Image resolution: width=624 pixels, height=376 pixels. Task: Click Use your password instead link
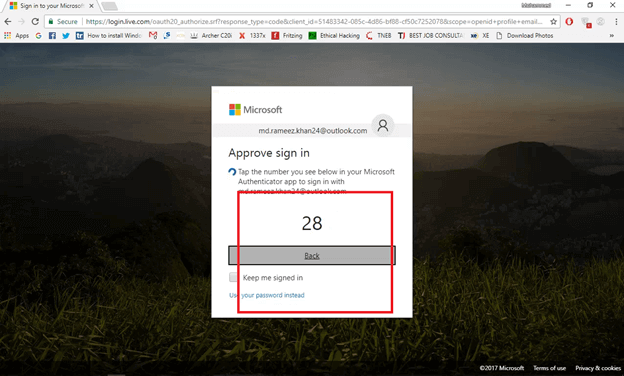tap(267, 295)
